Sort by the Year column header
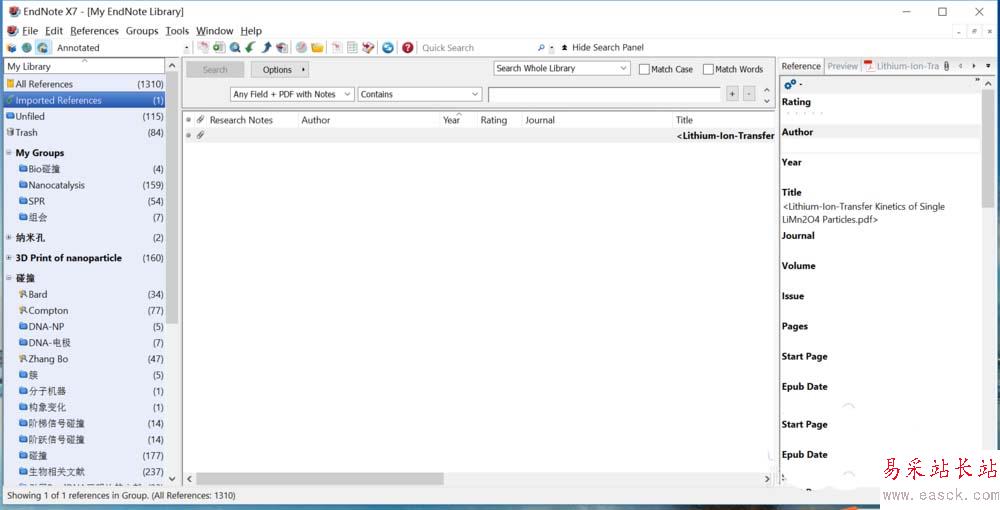1000x510 pixels. pos(452,120)
